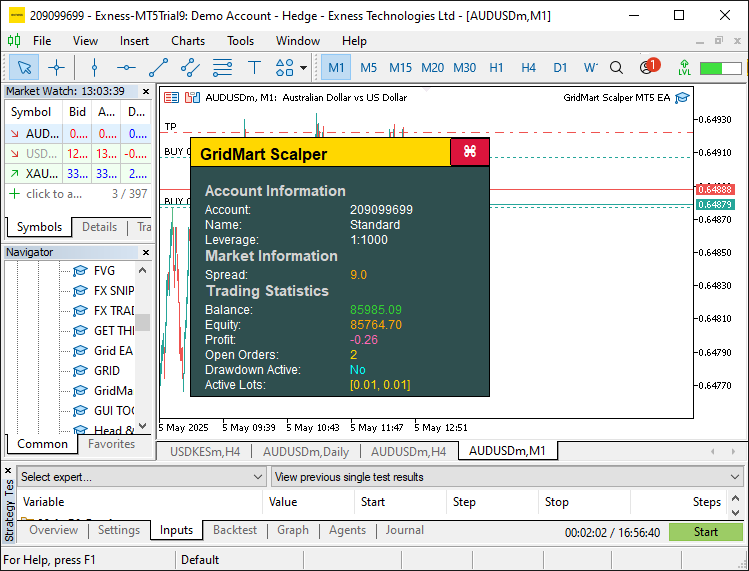This screenshot has height=571, width=749.
Task: Close the Strategy Tester panel
Action: click(8, 471)
